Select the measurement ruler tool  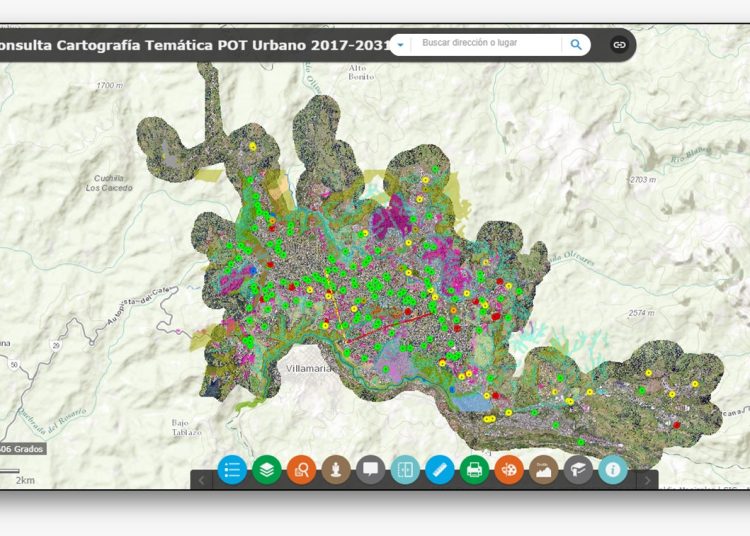(x=440, y=470)
